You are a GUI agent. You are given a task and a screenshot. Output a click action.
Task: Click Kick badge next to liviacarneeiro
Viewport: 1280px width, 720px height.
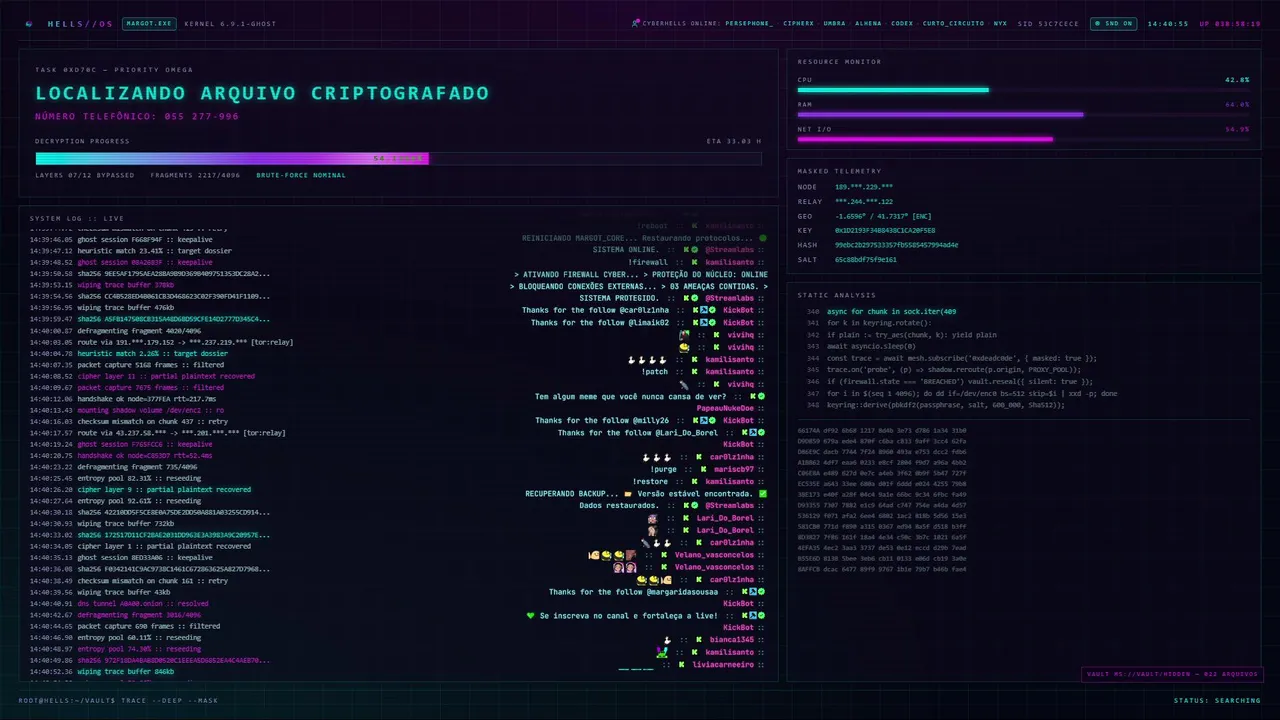pos(681,664)
